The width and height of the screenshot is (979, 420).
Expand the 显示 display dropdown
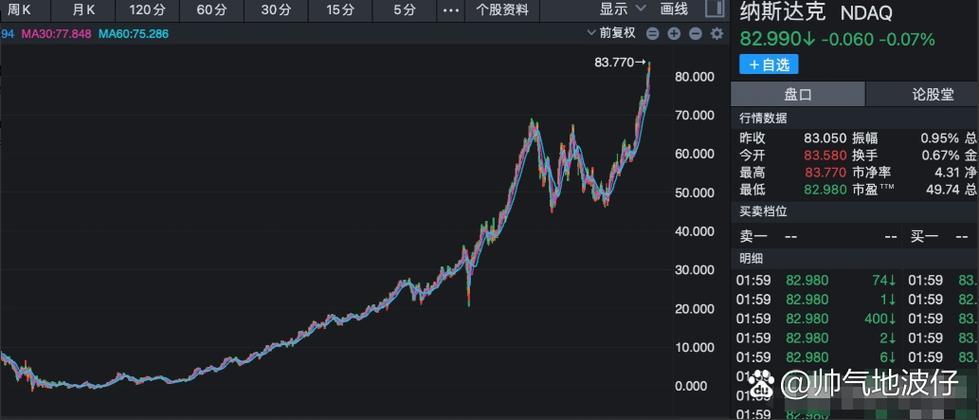pos(622,9)
